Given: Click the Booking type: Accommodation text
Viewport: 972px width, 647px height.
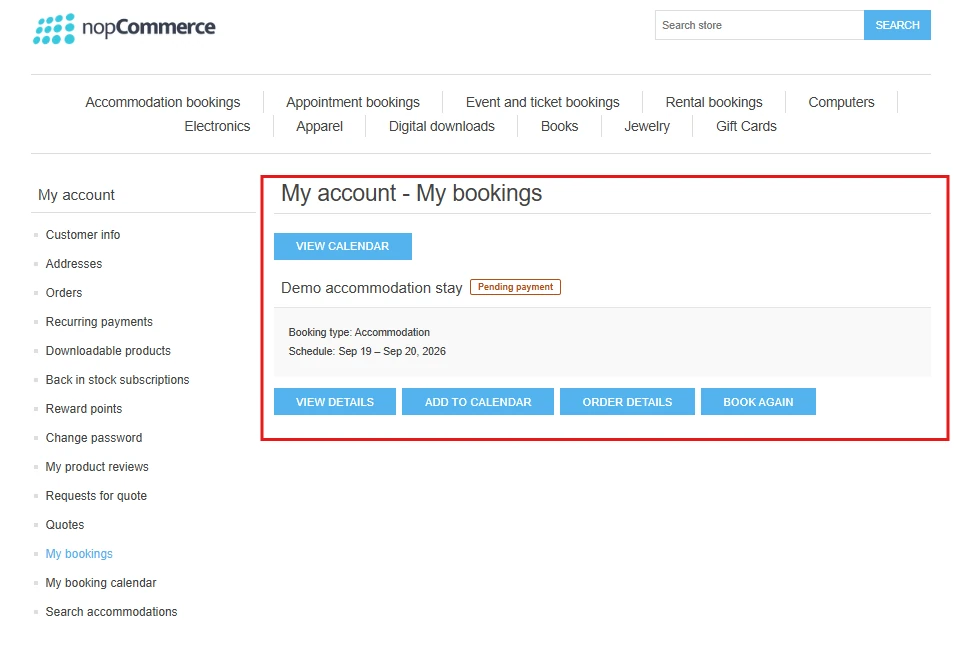Looking at the screenshot, I should tap(359, 333).
